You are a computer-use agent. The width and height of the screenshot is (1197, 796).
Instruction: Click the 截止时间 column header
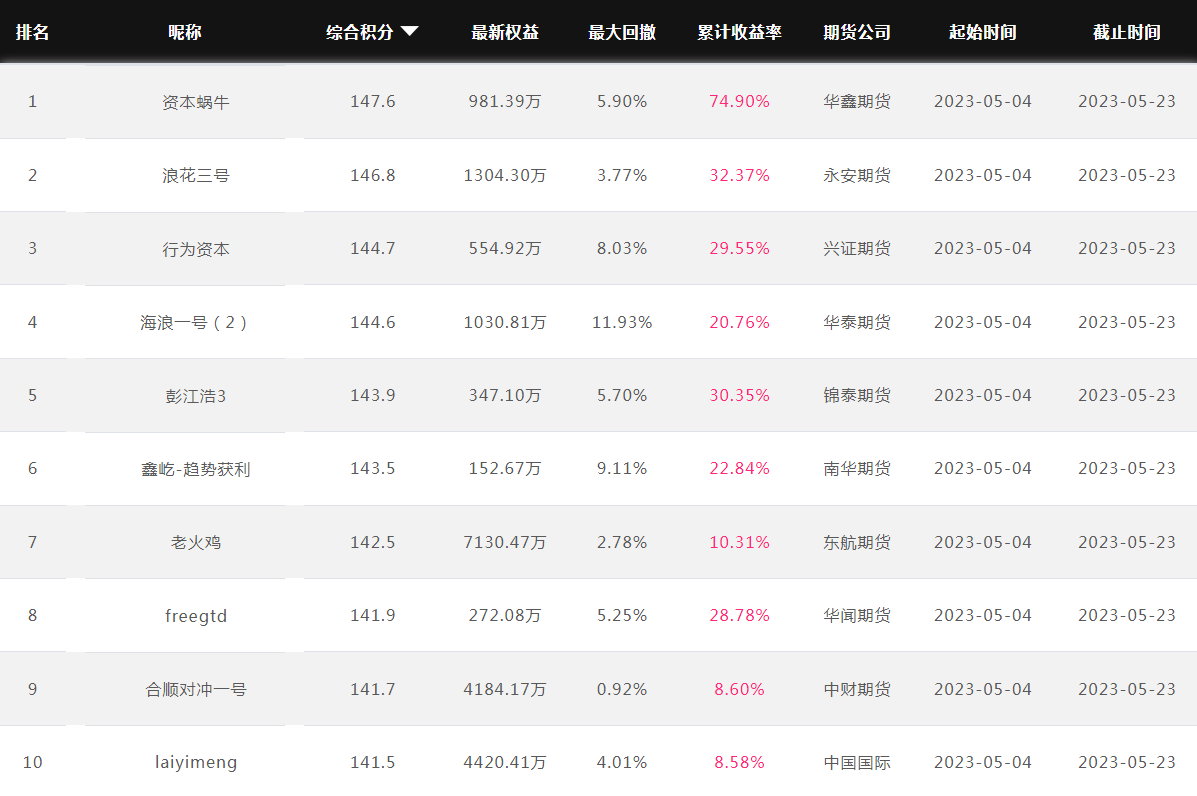1127,32
